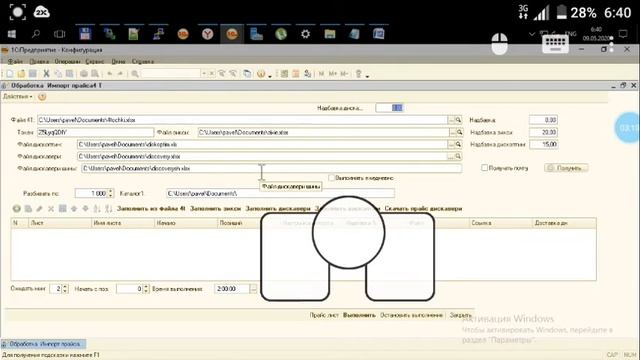The width and height of the screenshot is (640, 360).
Task: Open the Справка menu
Action: click(143, 61)
